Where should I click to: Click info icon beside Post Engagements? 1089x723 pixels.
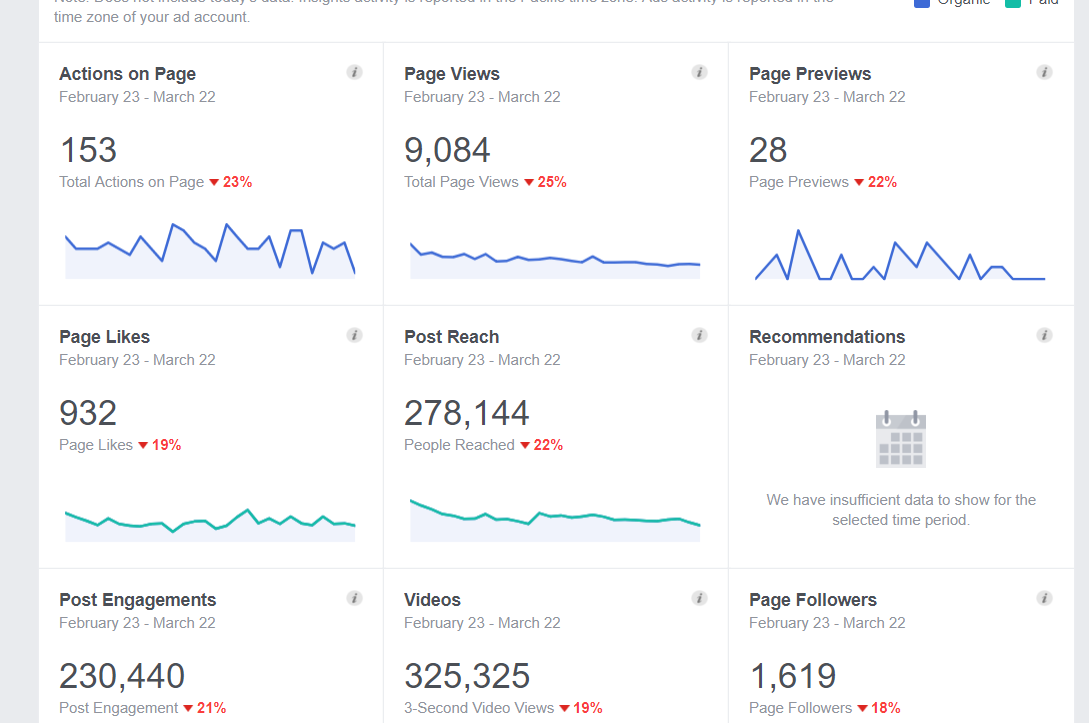354,598
